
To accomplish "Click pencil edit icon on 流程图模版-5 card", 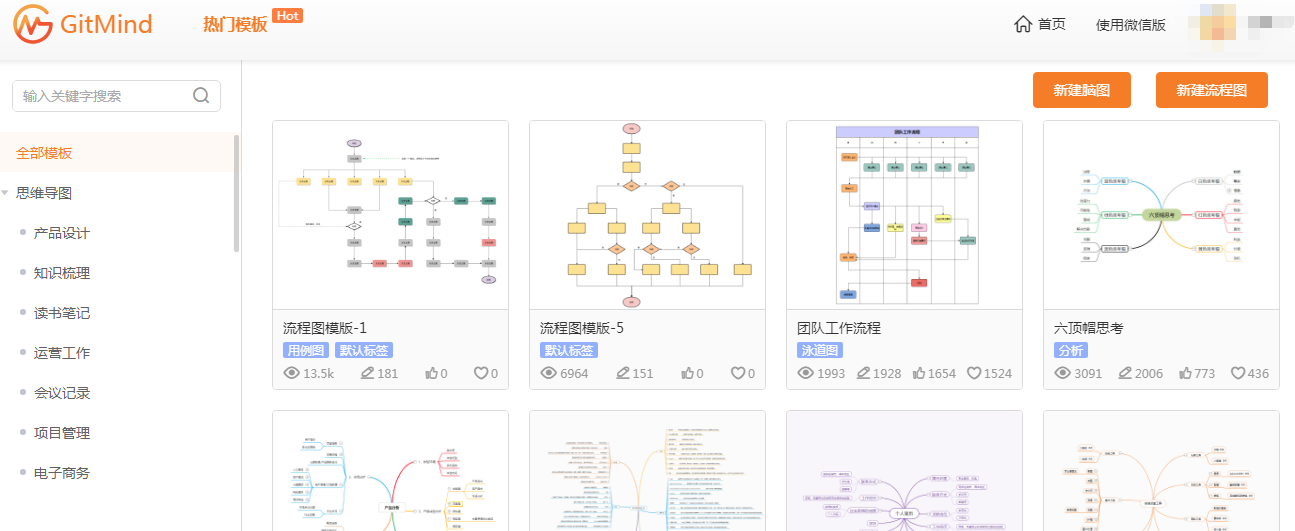I will [x=623, y=373].
